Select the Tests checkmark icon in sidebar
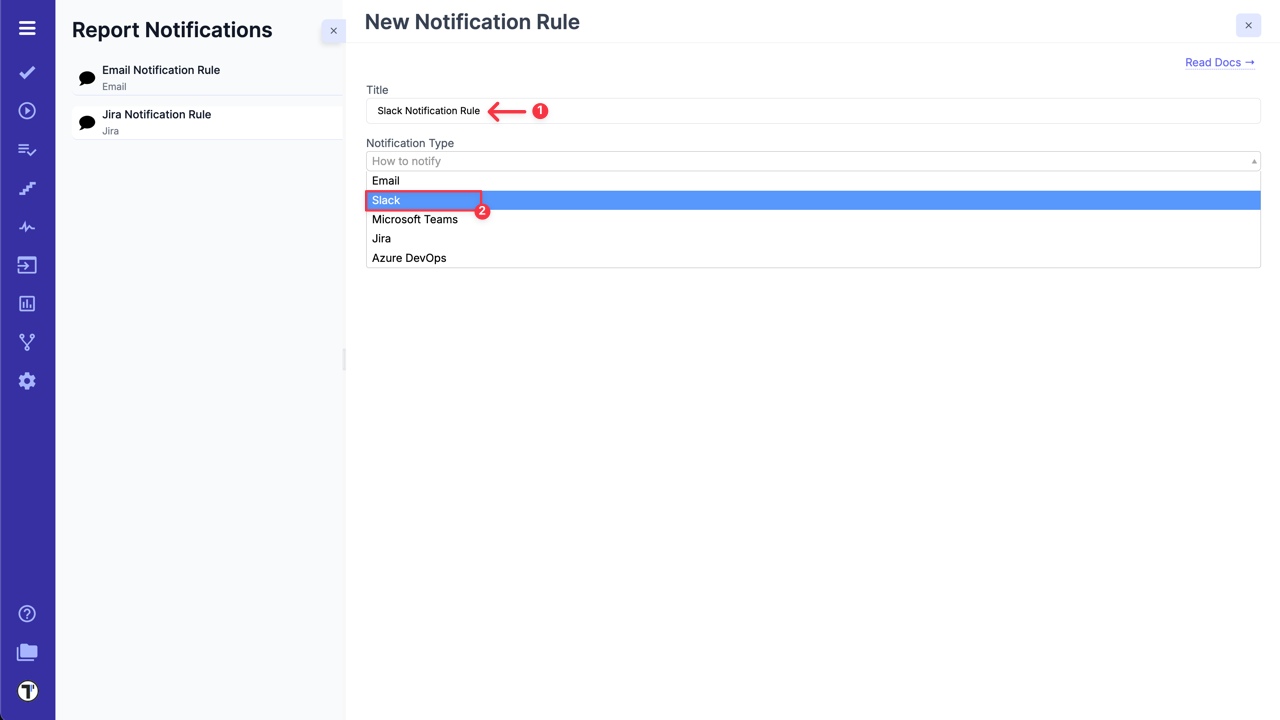 27,72
